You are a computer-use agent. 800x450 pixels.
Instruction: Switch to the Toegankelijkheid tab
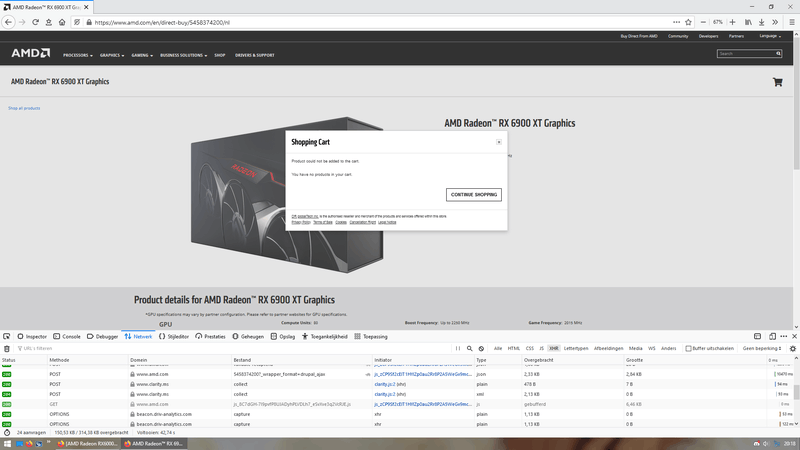[x=324, y=336]
